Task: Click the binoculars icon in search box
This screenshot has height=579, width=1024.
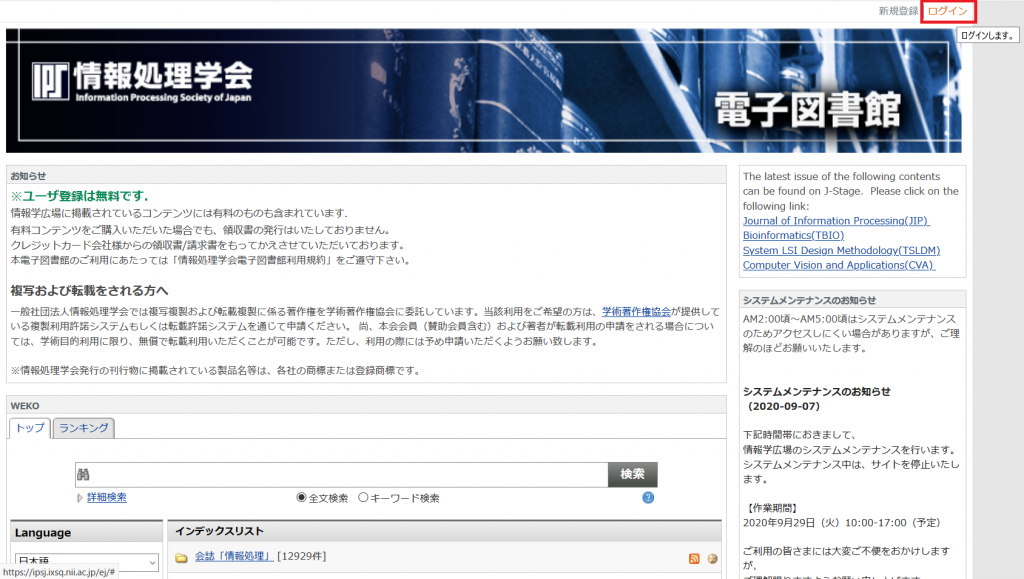Action: (83, 474)
